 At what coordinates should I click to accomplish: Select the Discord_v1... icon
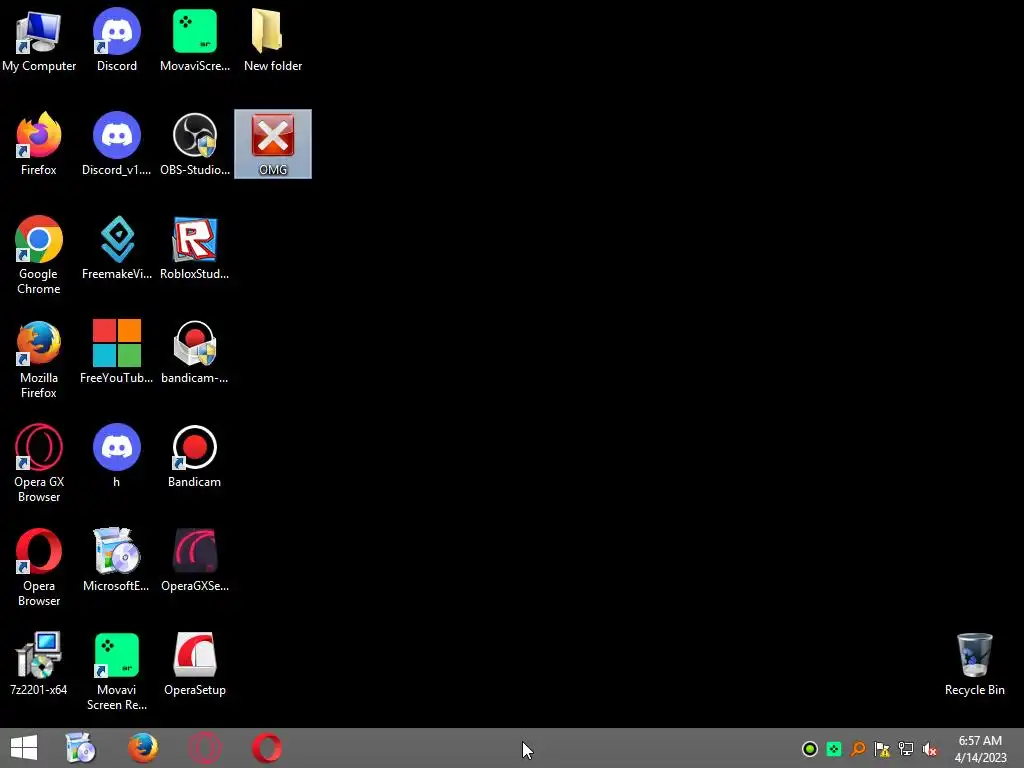click(x=117, y=144)
